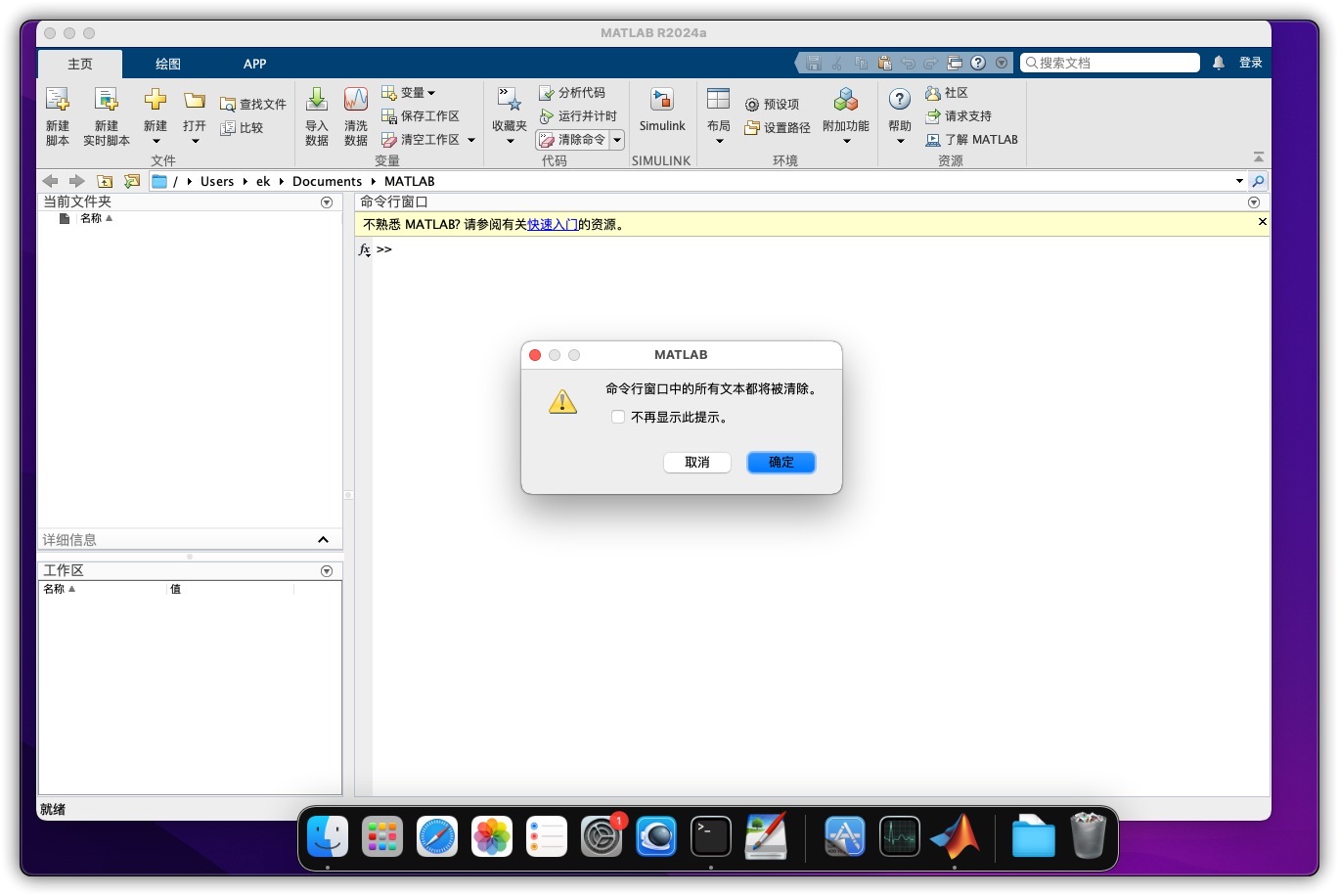Click the 搜索文档 search field

pyautogui.click(x=1110, y=63)
